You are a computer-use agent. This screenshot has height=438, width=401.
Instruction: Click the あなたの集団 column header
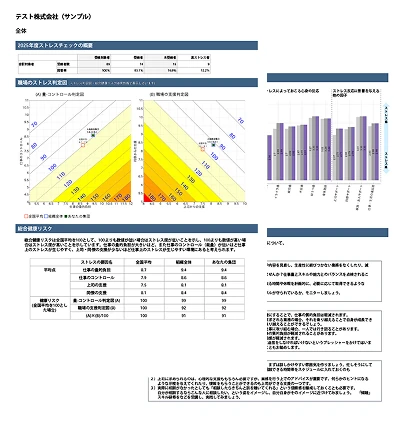pyautogui.click(x=224, y=262)
